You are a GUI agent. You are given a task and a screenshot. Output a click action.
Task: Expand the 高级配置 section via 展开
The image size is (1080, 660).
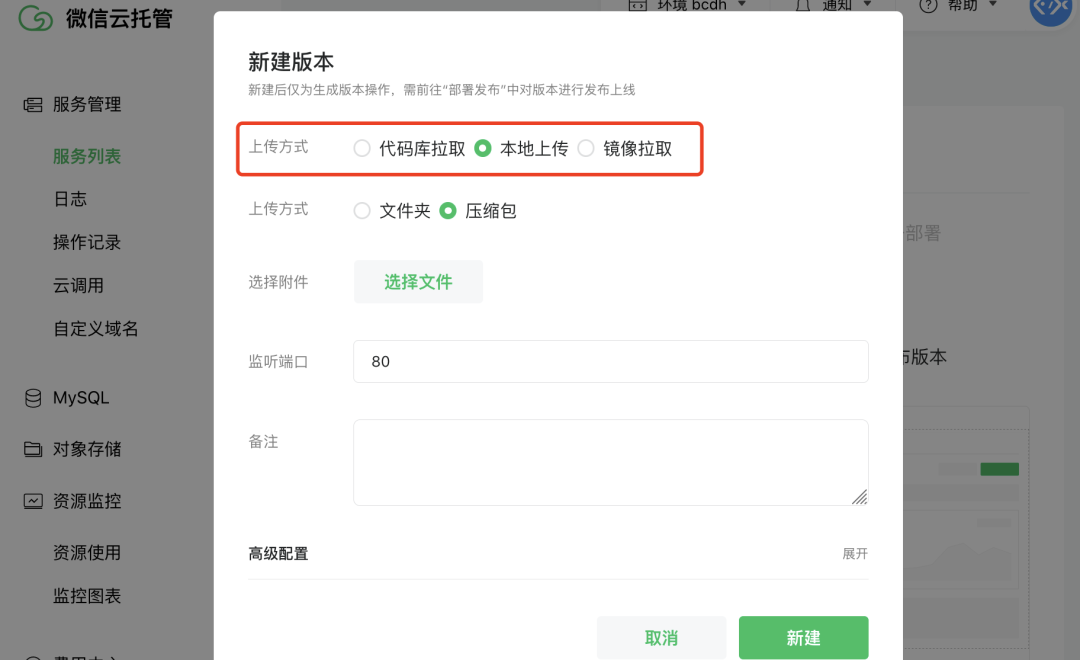[855, 553]
